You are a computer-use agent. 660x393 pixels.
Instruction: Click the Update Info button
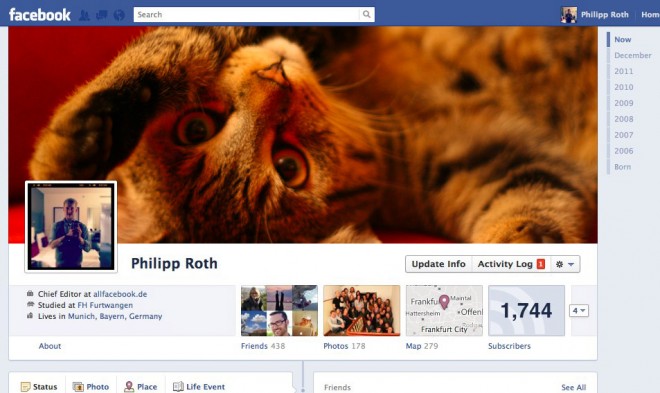pyautogui.click(x=439, y=264)
